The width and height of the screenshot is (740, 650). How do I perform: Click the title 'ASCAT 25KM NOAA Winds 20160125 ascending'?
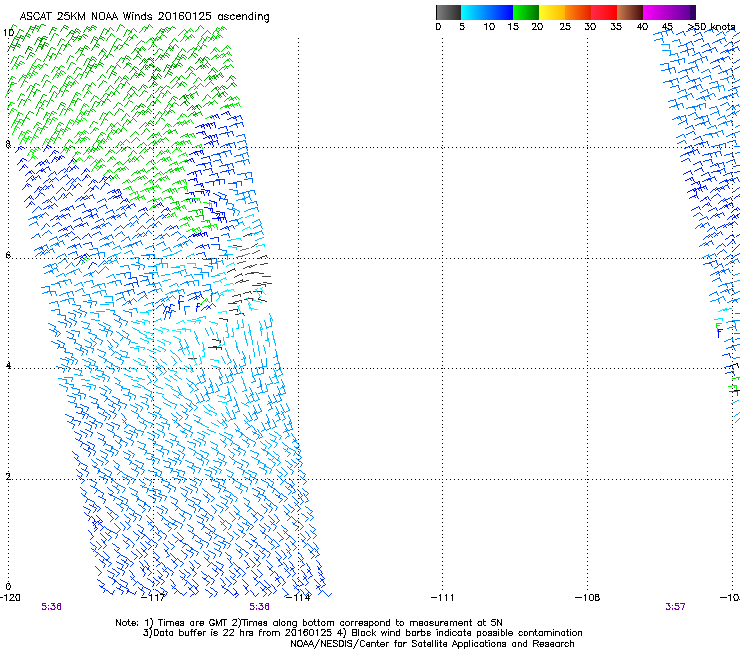(x=144, y=17)
